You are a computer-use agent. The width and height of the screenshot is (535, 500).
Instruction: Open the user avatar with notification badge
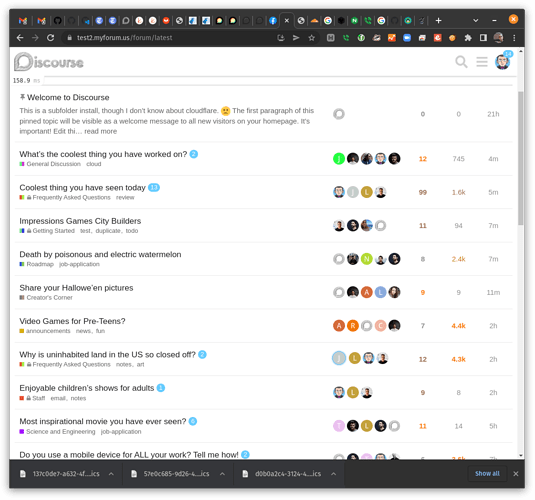503,62
